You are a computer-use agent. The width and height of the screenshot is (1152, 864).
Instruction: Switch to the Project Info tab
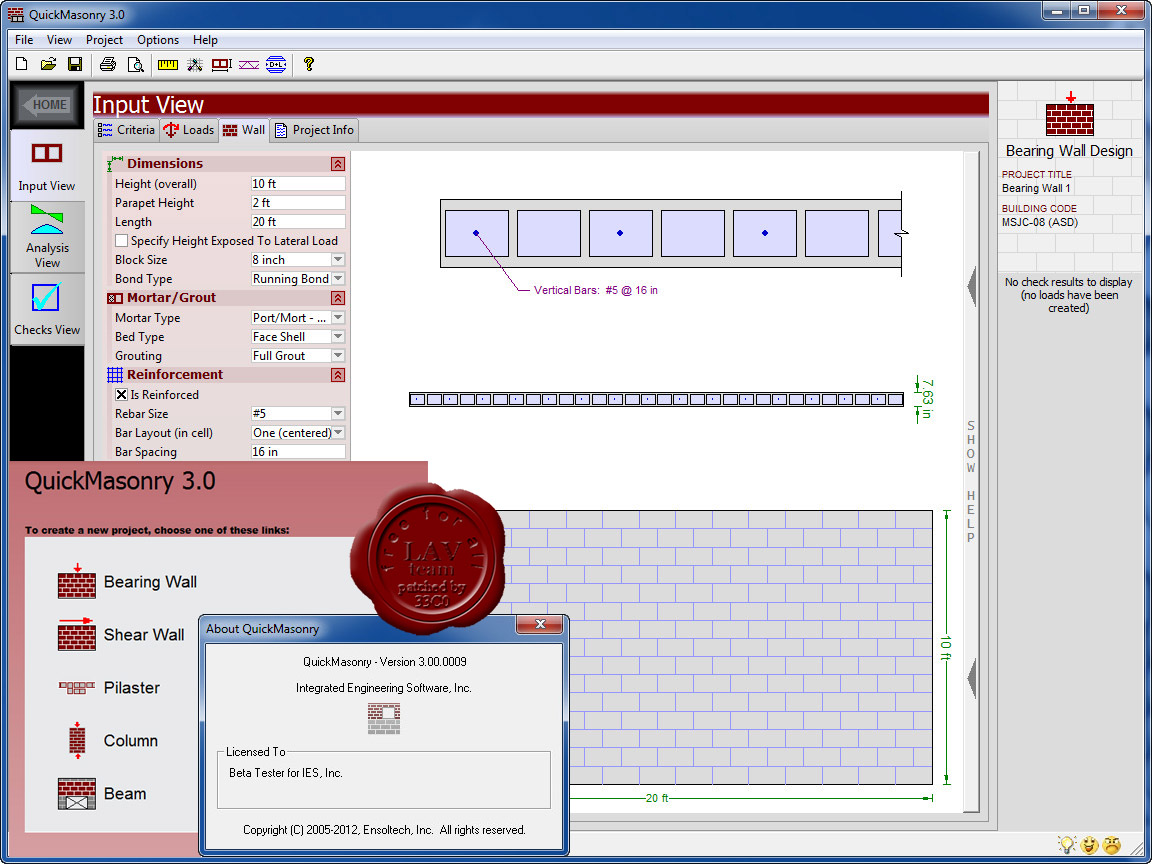(314, 130)
